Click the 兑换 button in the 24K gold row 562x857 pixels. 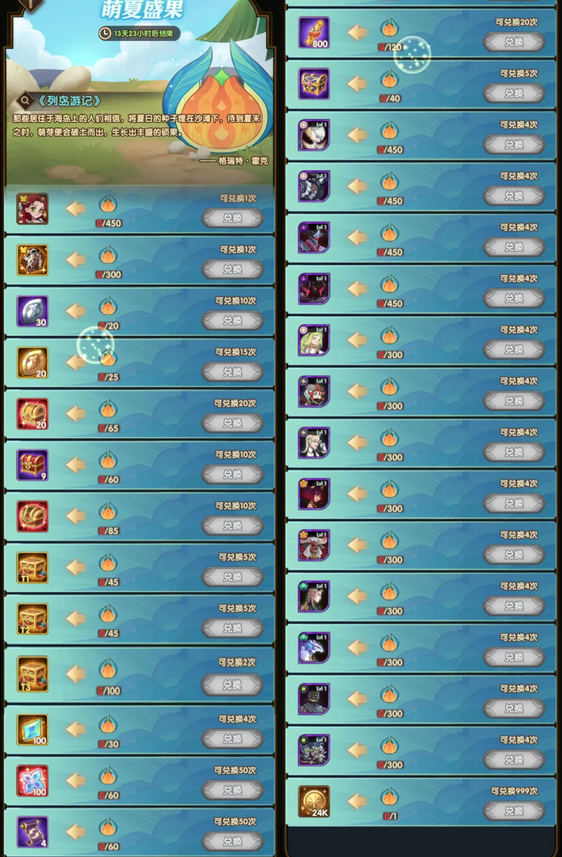pyautogui.click(x=514, y=811)
